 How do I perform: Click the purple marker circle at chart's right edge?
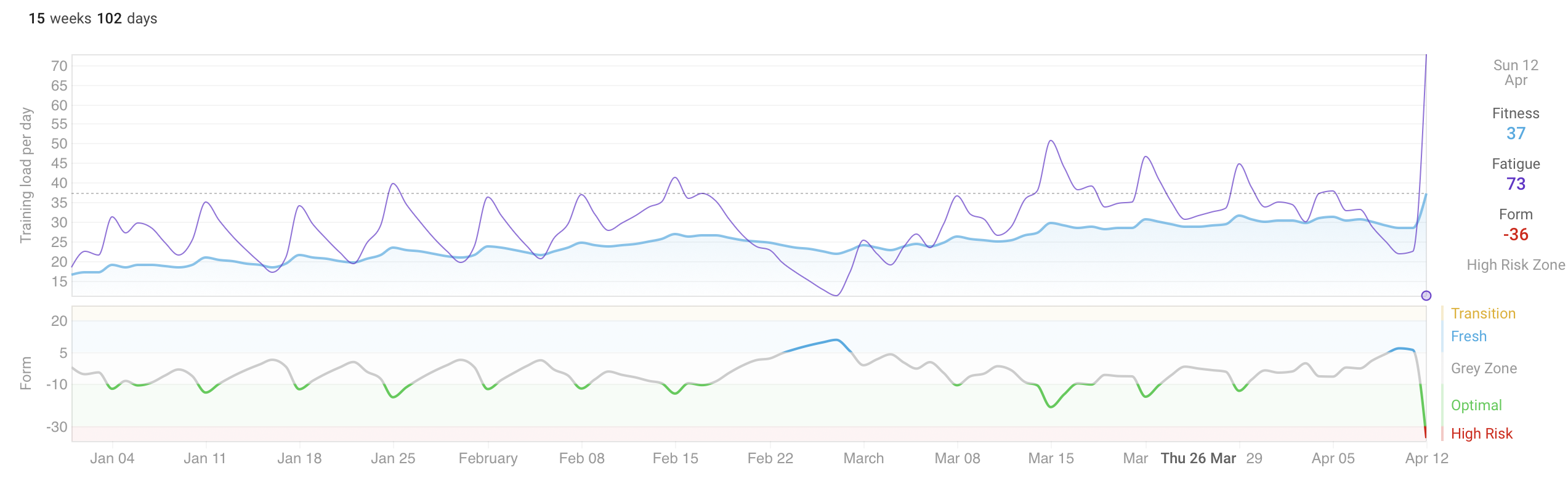pyautogui.click(x=1426, y=296)
